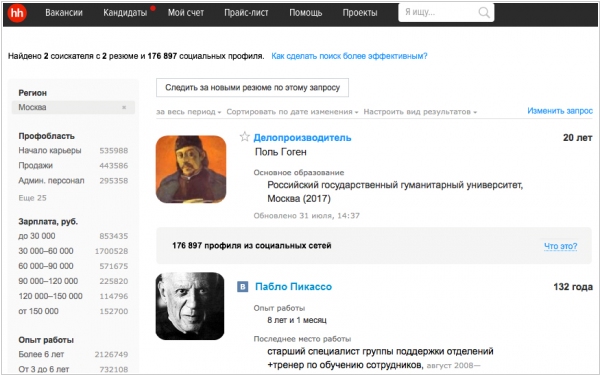The image size is (600, 375).
Task: Click the 132 года age text
Action: click(x=573, y=287)
